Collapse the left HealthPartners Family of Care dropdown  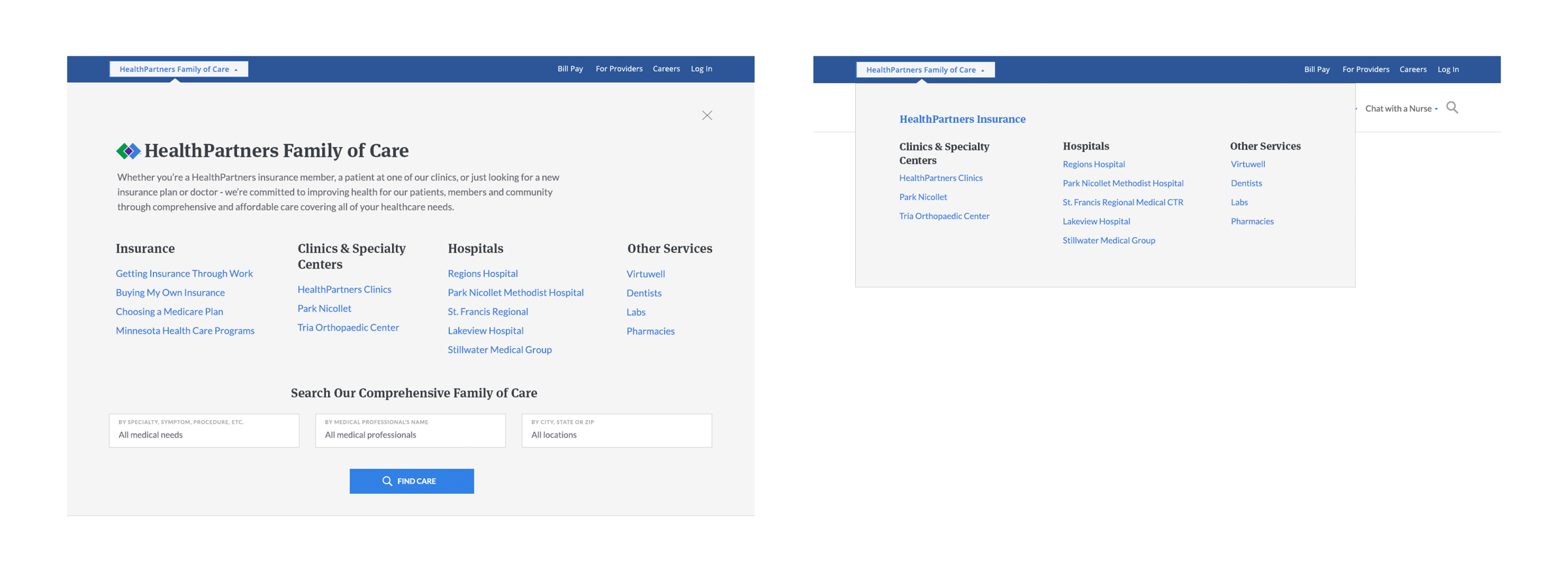(x=179, y=69)
